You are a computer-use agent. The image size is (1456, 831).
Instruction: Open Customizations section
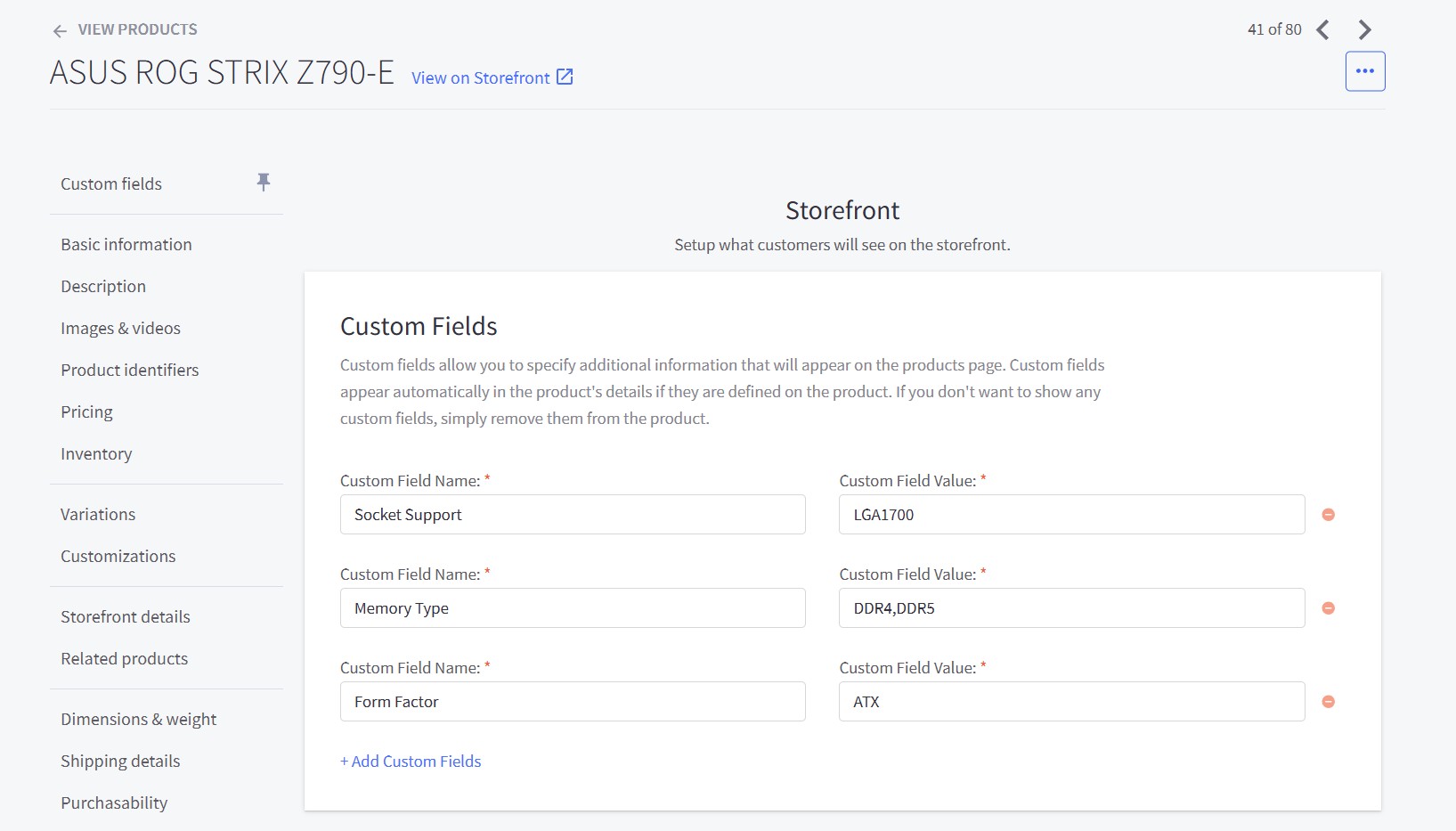coord(118,557)
